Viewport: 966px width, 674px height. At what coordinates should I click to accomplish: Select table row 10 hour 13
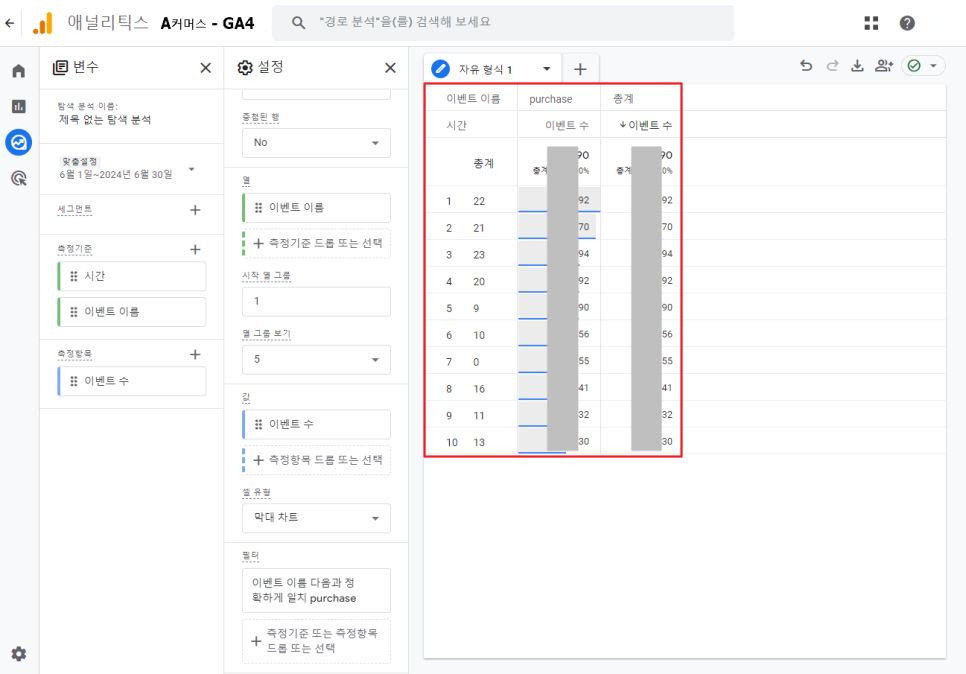point(553,442)
